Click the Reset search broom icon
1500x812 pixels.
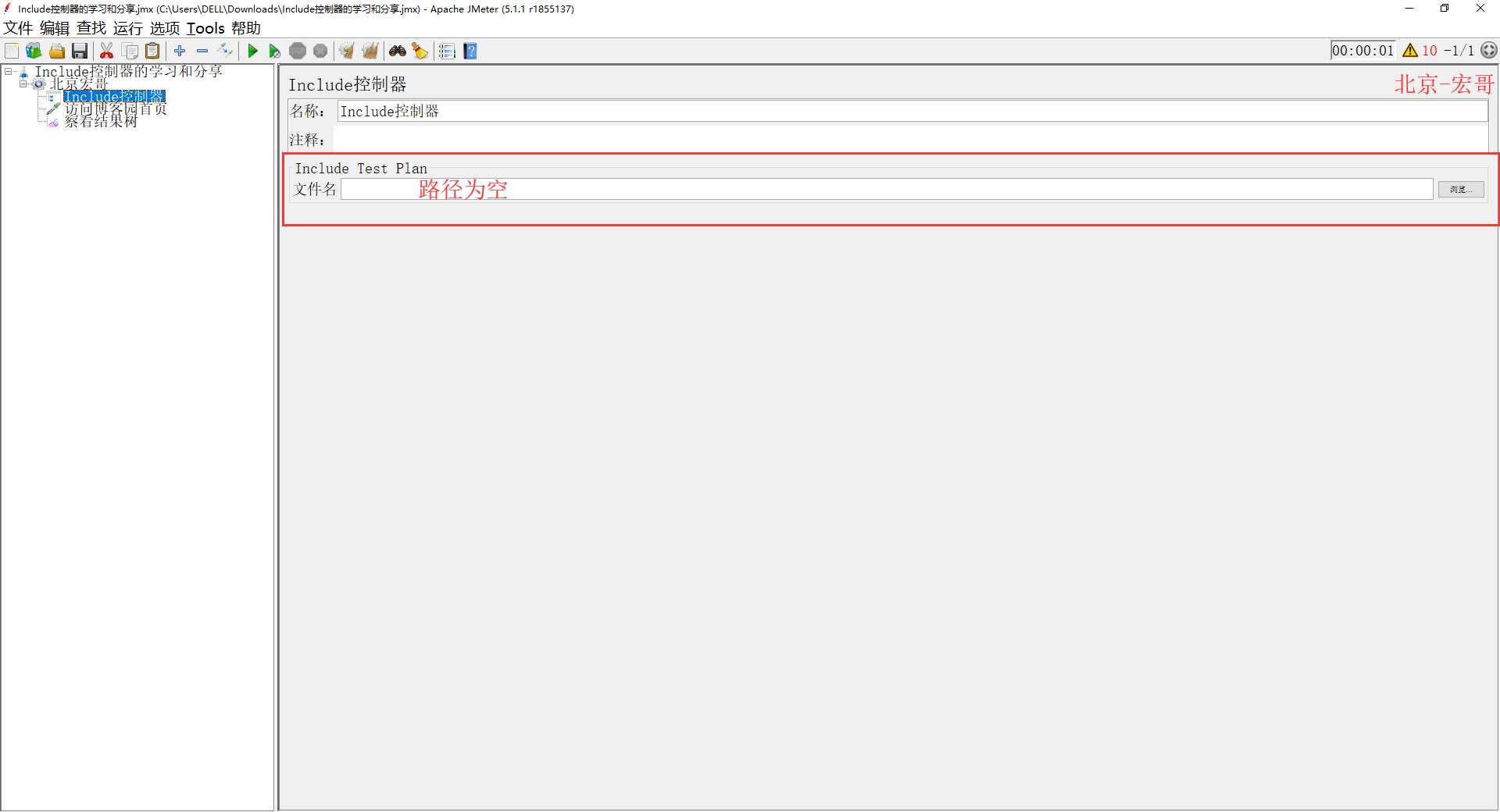point(420,51)
